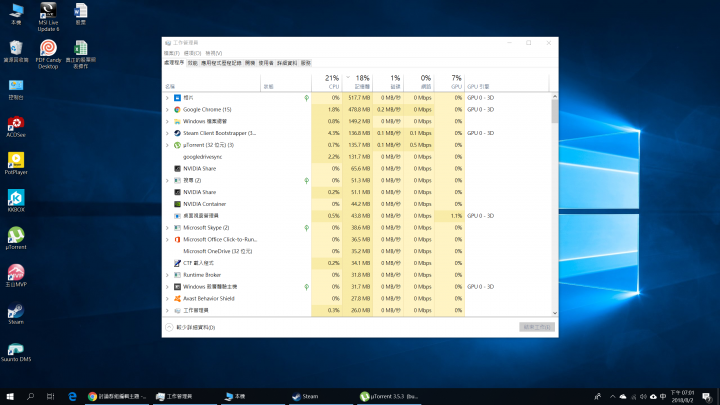720x405 pixels.
Task: Launch the KKBOX desktop shortcut
Action: 16,201
